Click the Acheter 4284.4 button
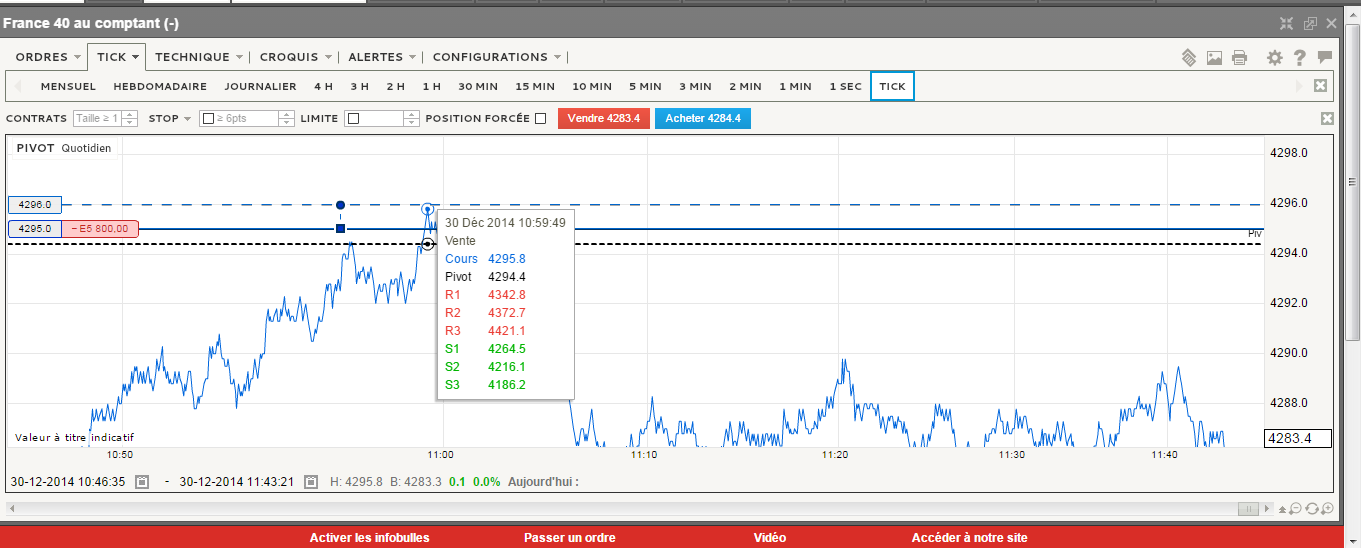 click(x=702, y=119)
